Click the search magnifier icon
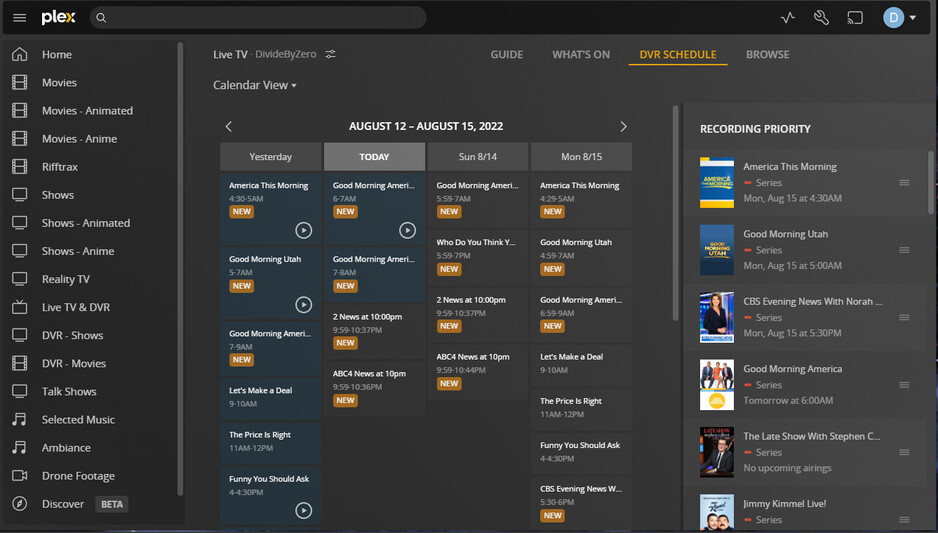938x533 pixels. [x=101, y=18]
